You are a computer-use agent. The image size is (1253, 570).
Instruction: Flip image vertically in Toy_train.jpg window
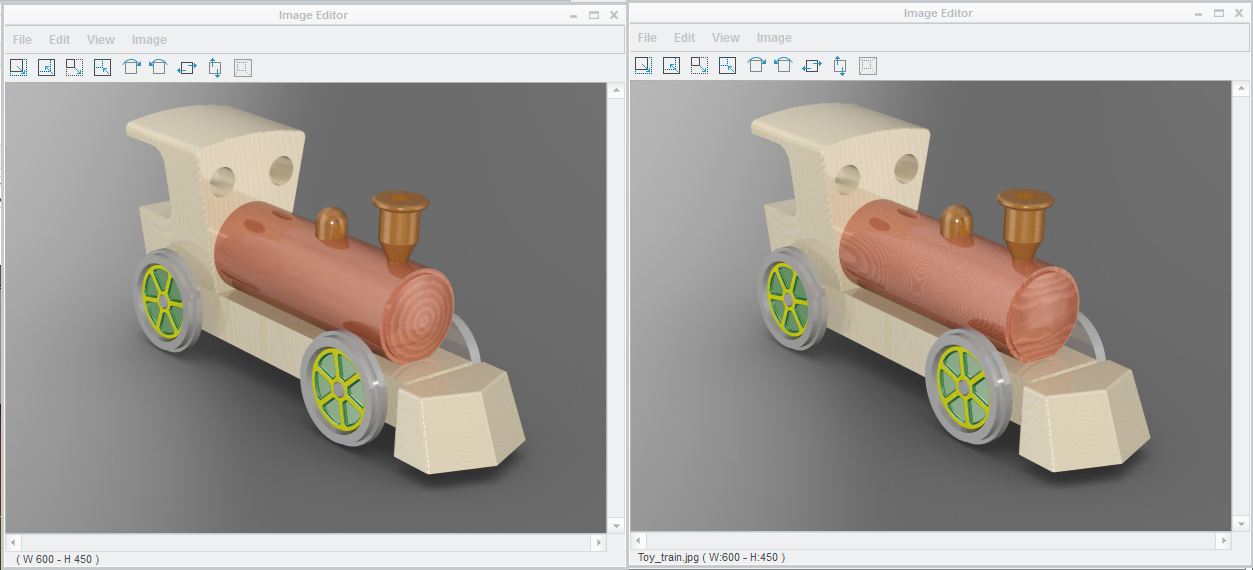(x=840, y=65)
